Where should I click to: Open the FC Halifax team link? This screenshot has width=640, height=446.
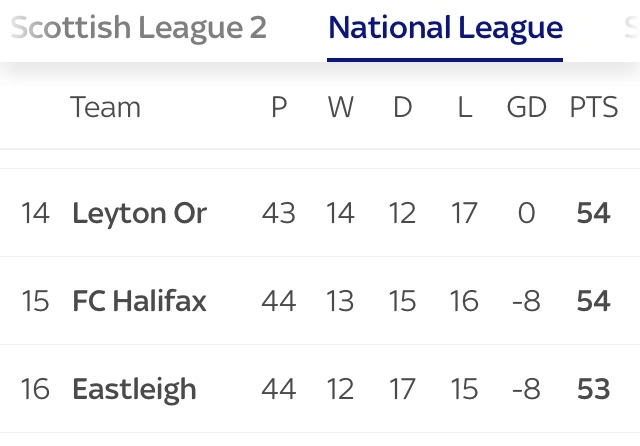click(139, 301)
